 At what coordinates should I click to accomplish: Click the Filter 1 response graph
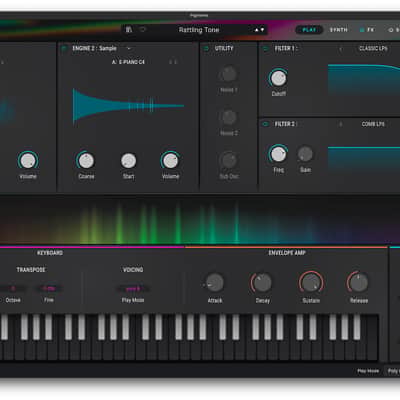(364, 81)
